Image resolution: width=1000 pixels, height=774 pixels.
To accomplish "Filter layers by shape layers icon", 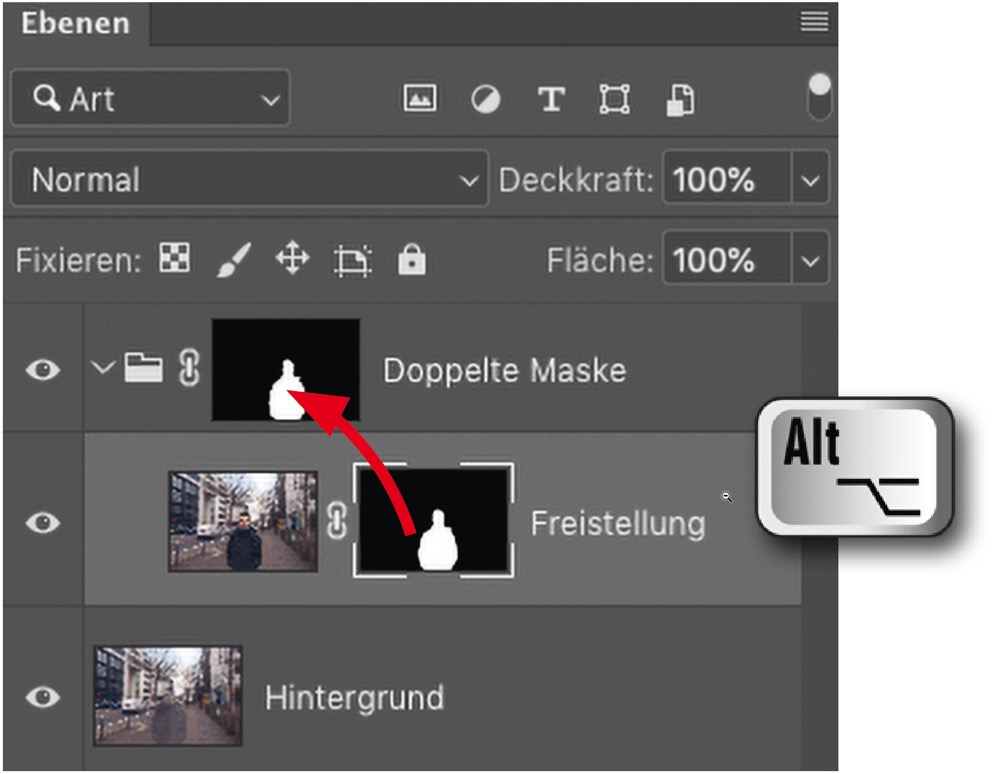I will click(615, 99).
